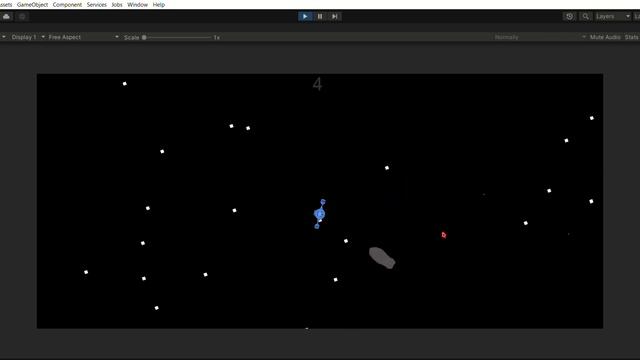Click the Scale slider handle

pos(144,37)
